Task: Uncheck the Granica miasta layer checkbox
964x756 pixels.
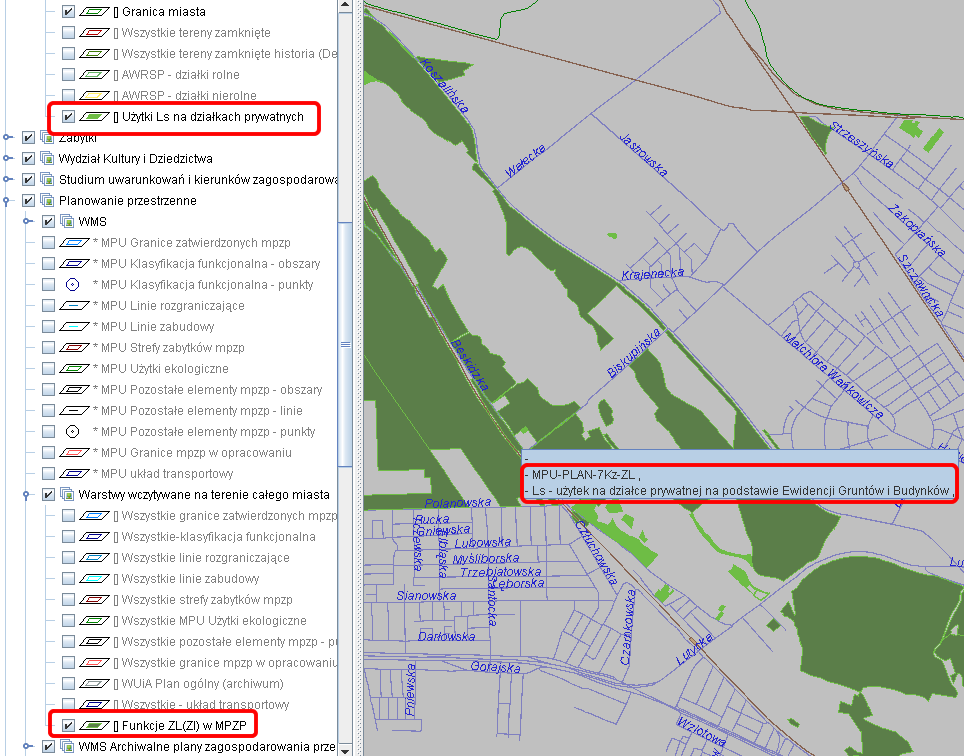Action: click(x=68, y=12)
